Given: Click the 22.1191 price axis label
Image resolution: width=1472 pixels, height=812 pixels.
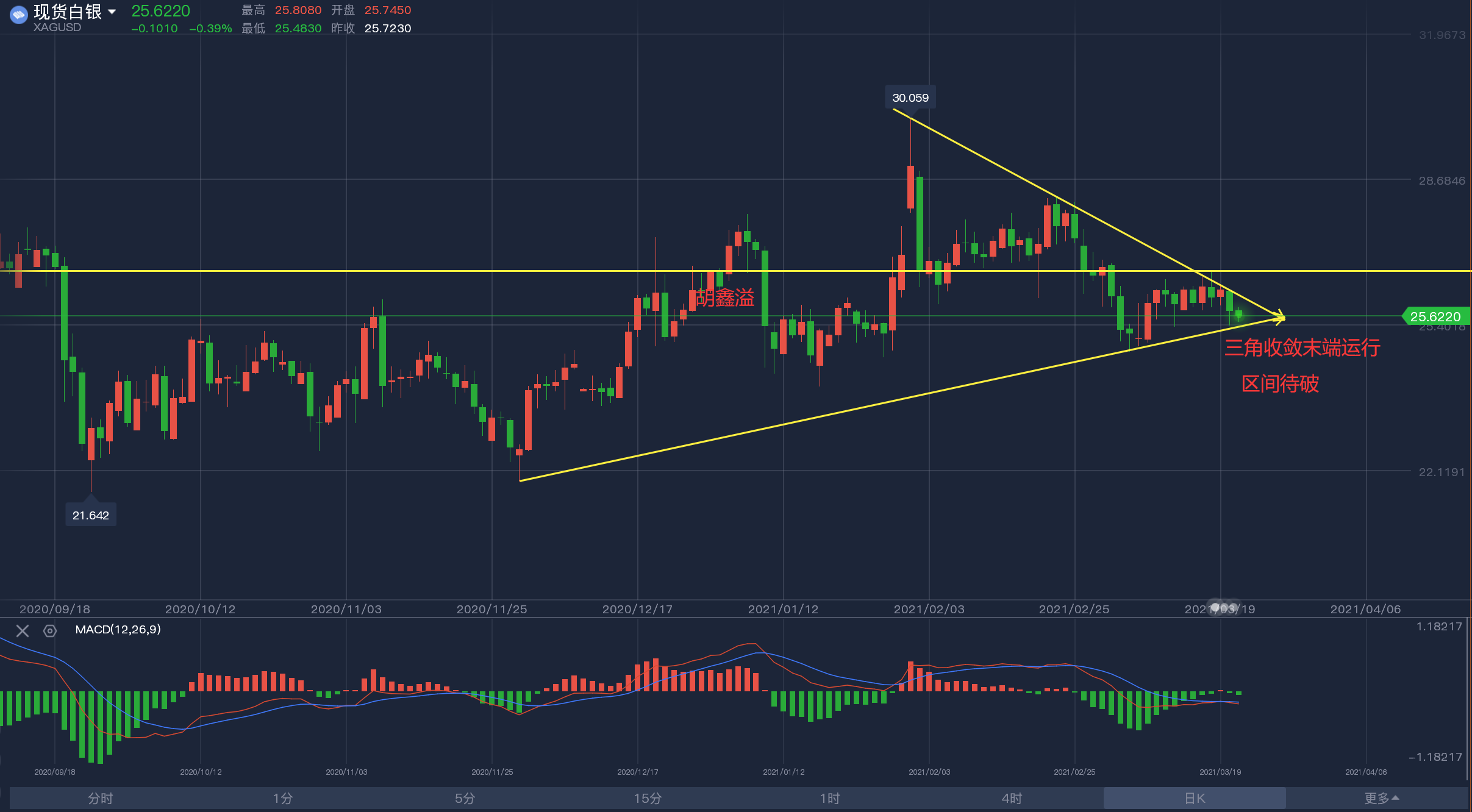Looking at the screenshot, I should [x=1442, y=472].
